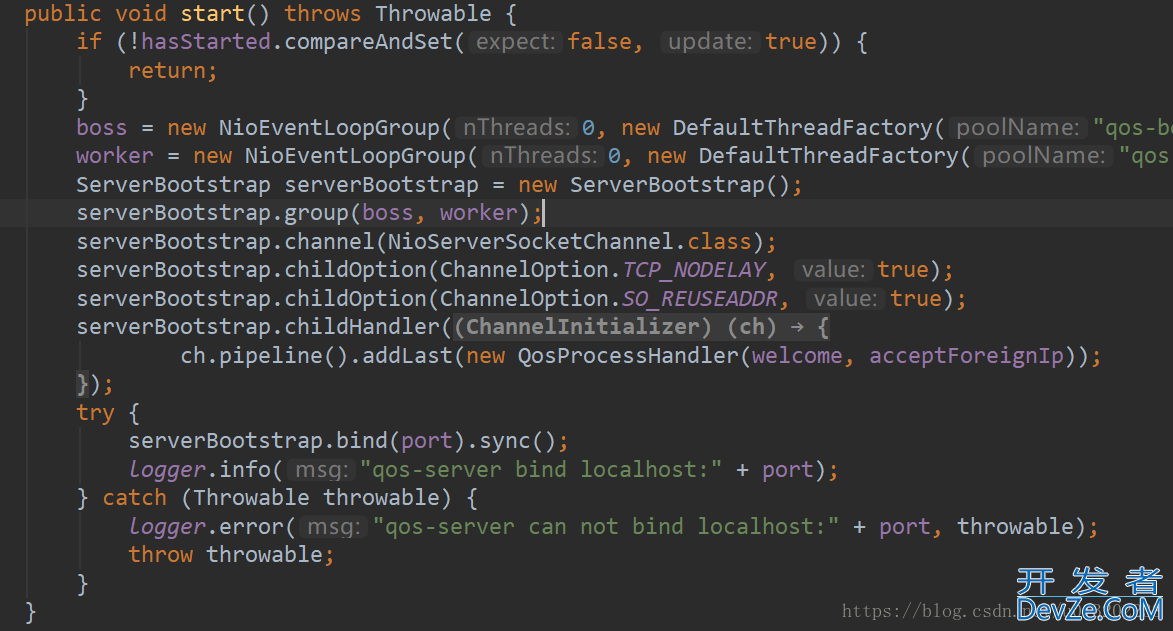
Task: Click "poolName:" hint on the boss line
Action: pos(1017,128)
